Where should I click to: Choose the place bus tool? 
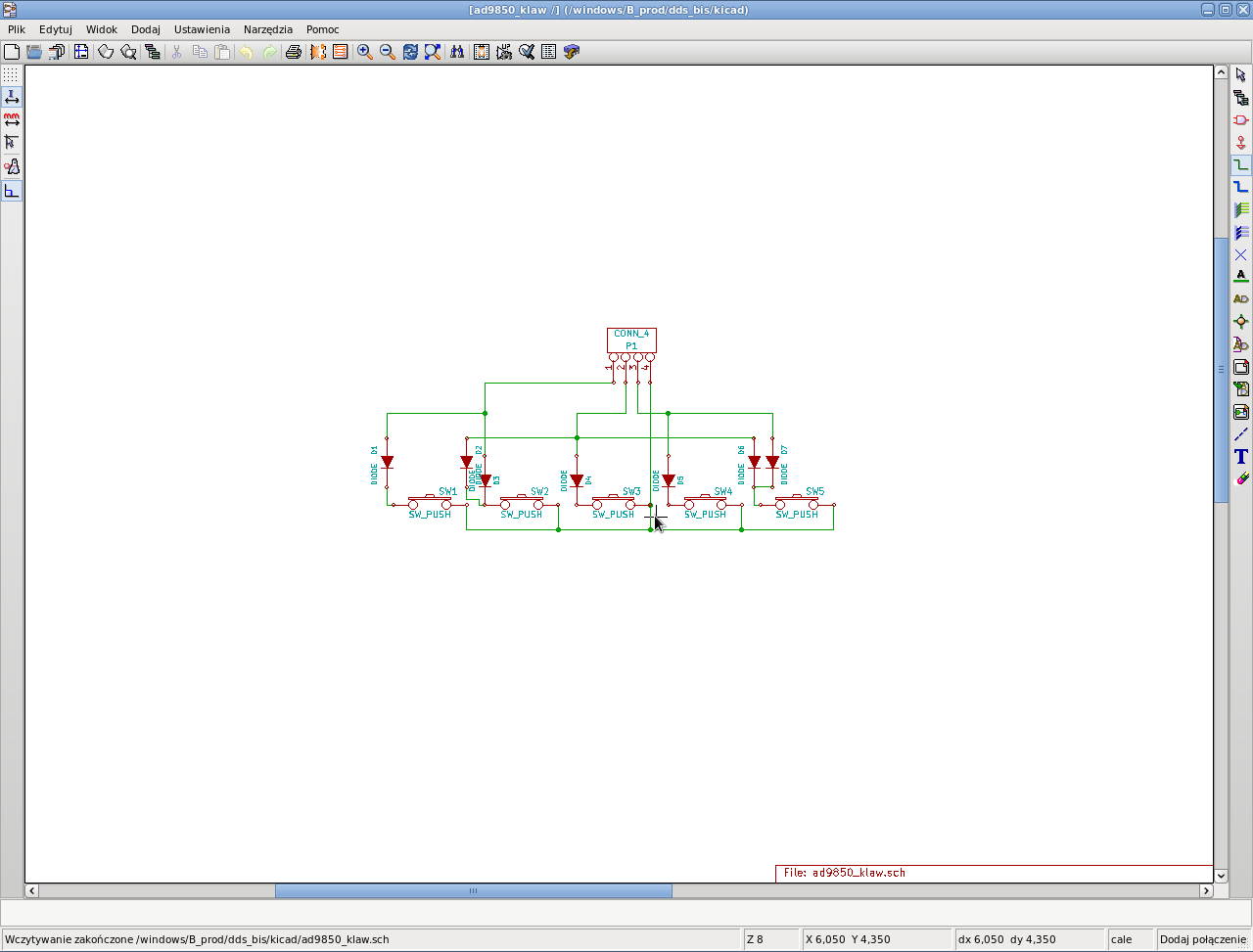click(x=1241, y=188)
